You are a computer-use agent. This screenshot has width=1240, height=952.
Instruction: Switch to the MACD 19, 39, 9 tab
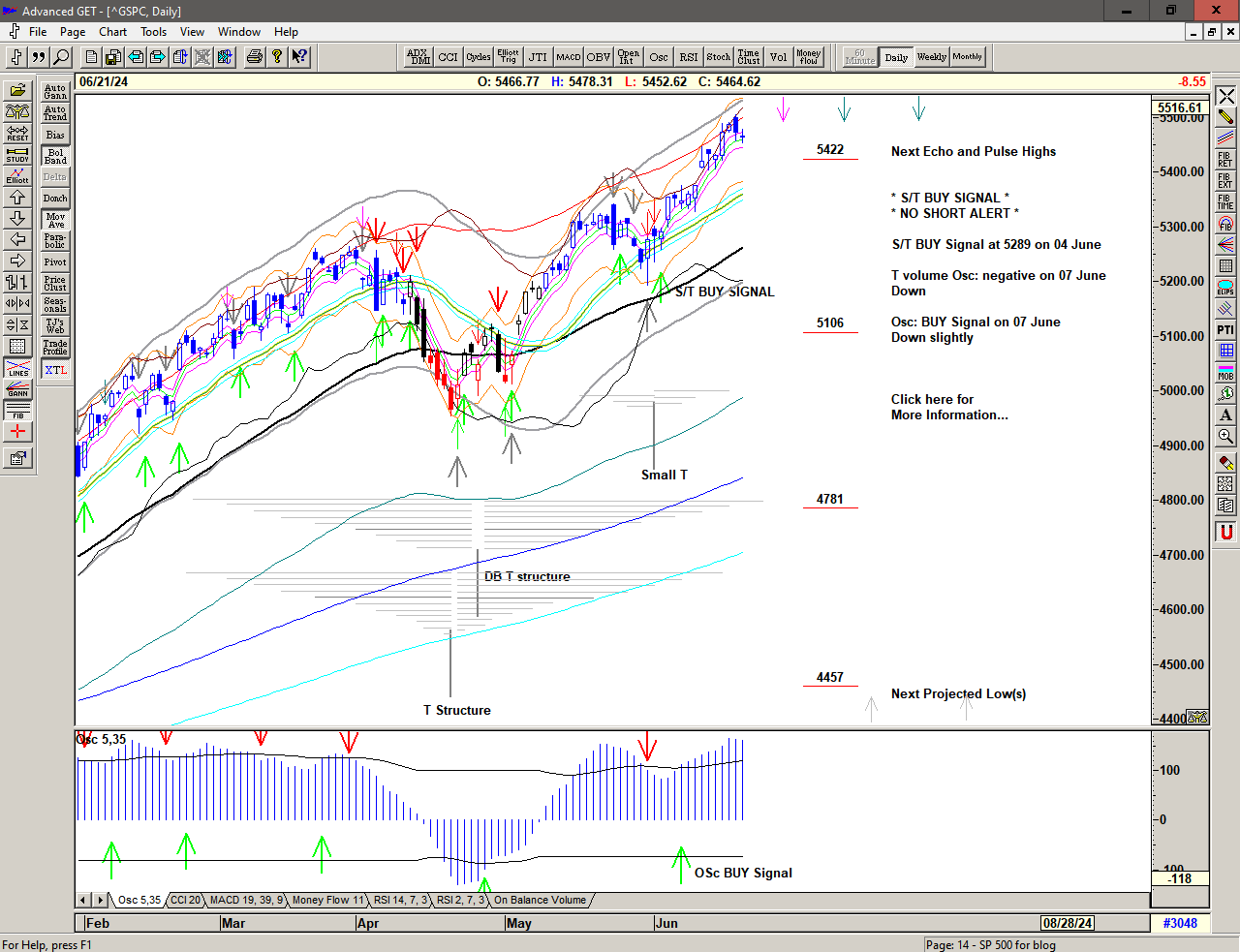(x=246, y=900)
